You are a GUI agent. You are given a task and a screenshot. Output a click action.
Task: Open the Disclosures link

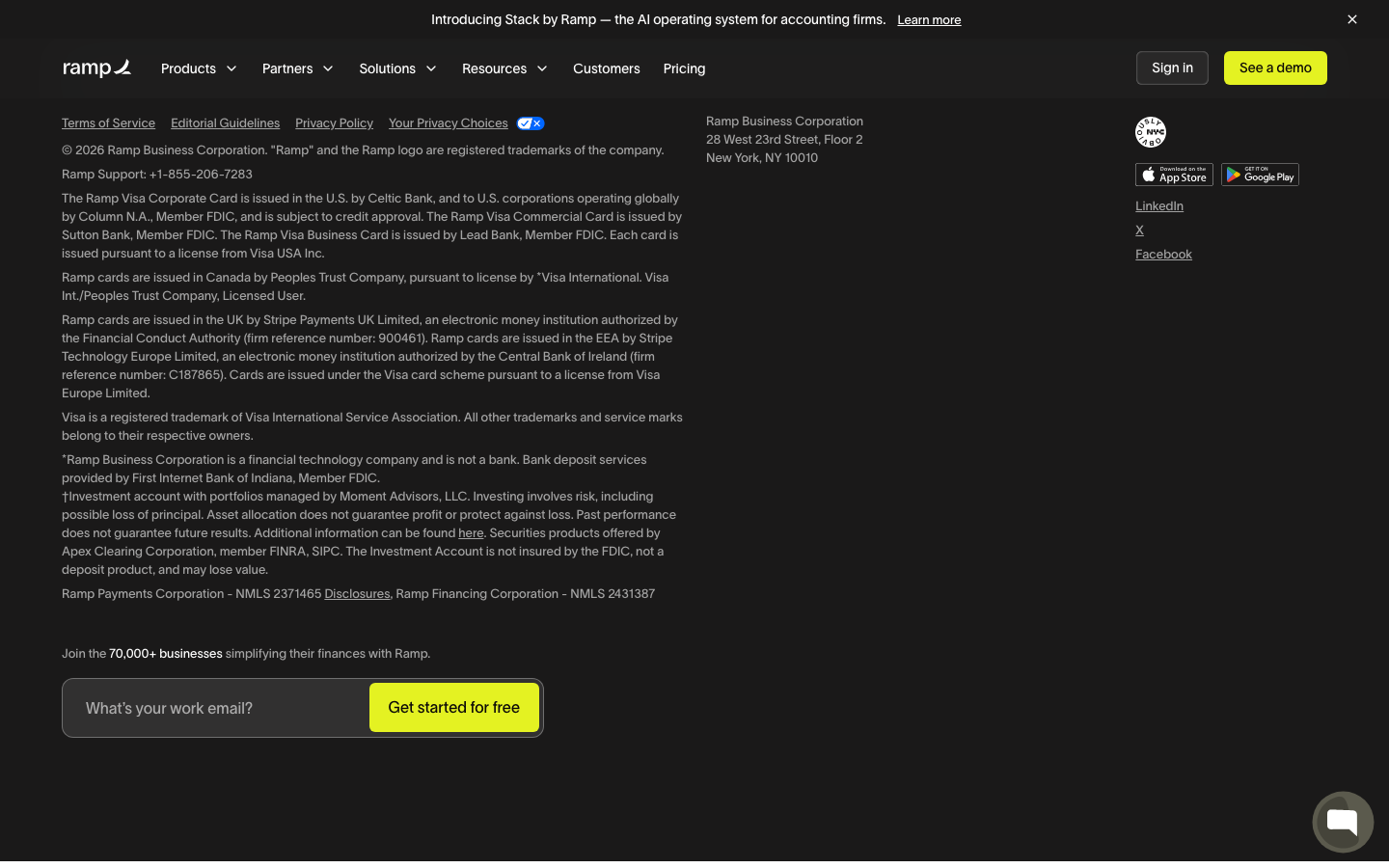point(357,594)
